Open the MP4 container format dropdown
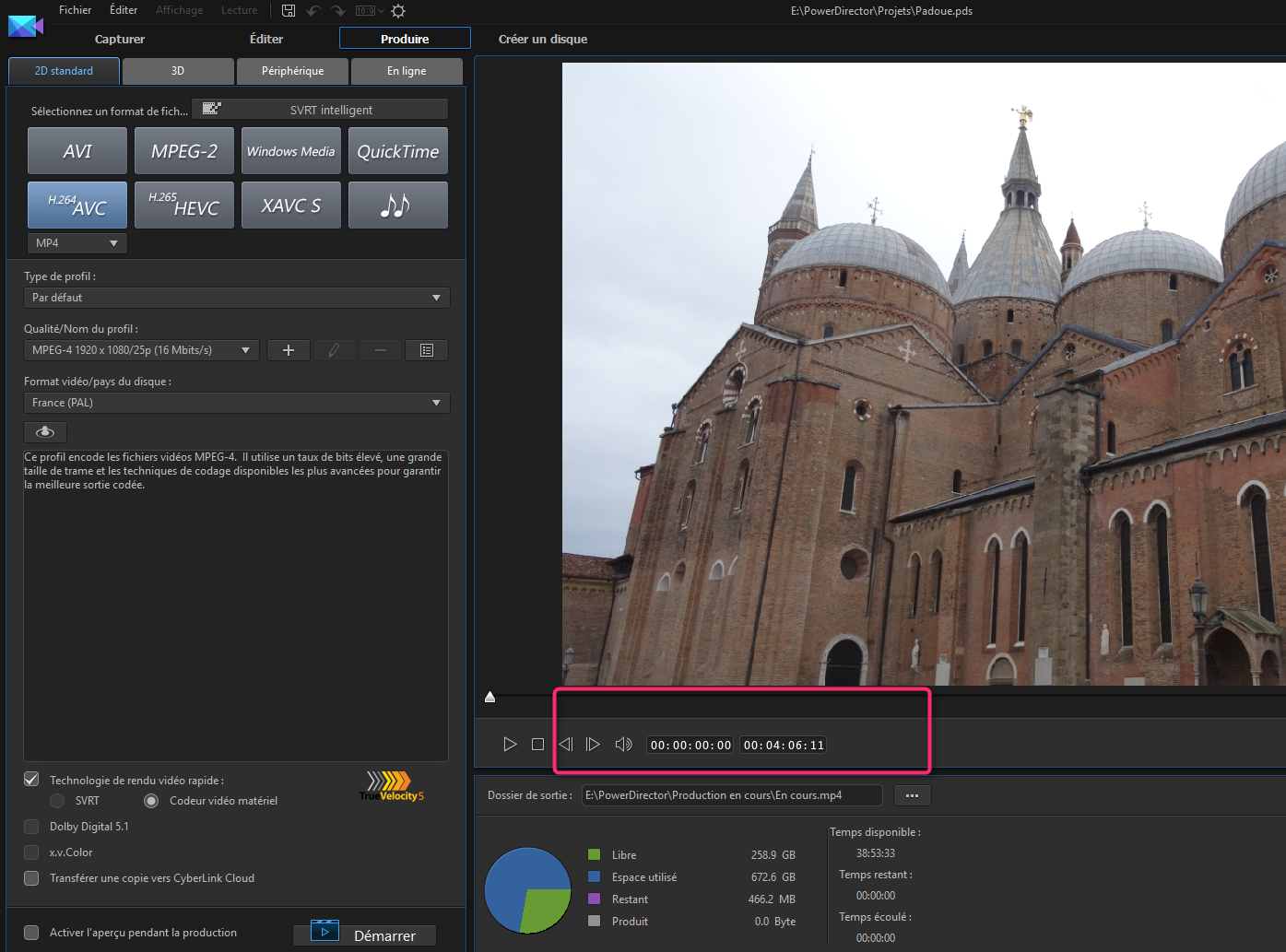 tap(77, 242)
